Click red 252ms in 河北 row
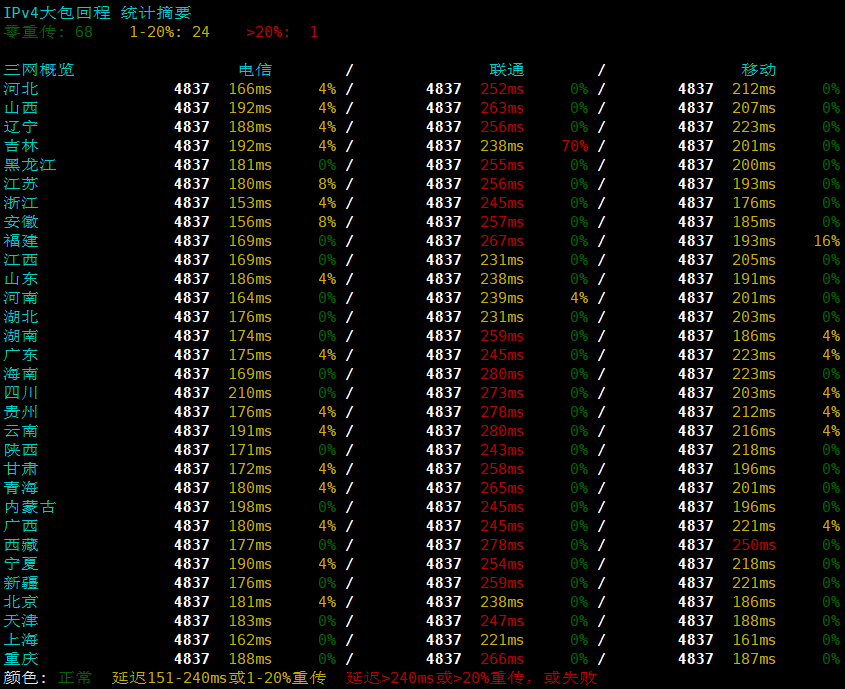The height and width of the screenshot is (689, 845). pyautogui.click(x=502, y=89)
